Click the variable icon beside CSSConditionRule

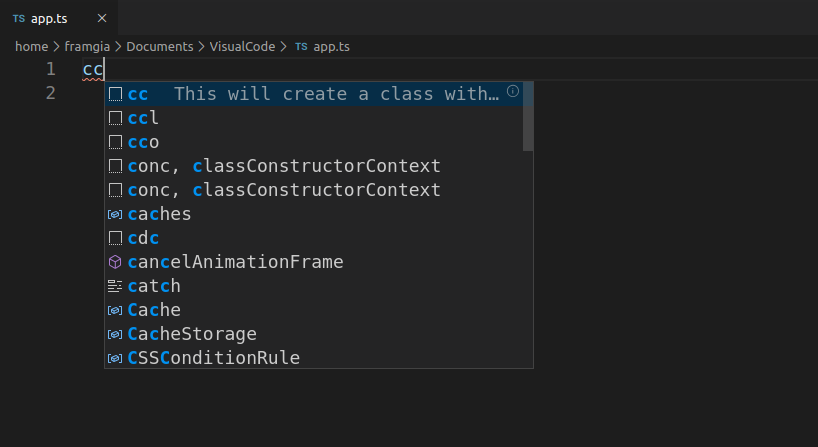pos(115,358)
